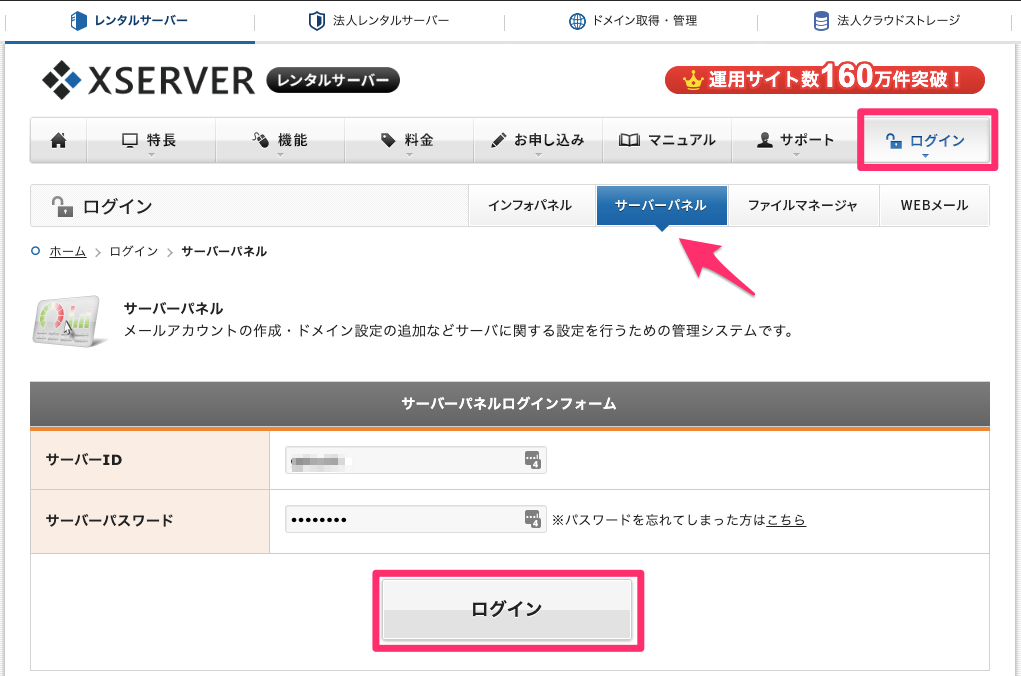Click the mouse icon beside 機能
The image size is (1021, 676).
[260, 140]
